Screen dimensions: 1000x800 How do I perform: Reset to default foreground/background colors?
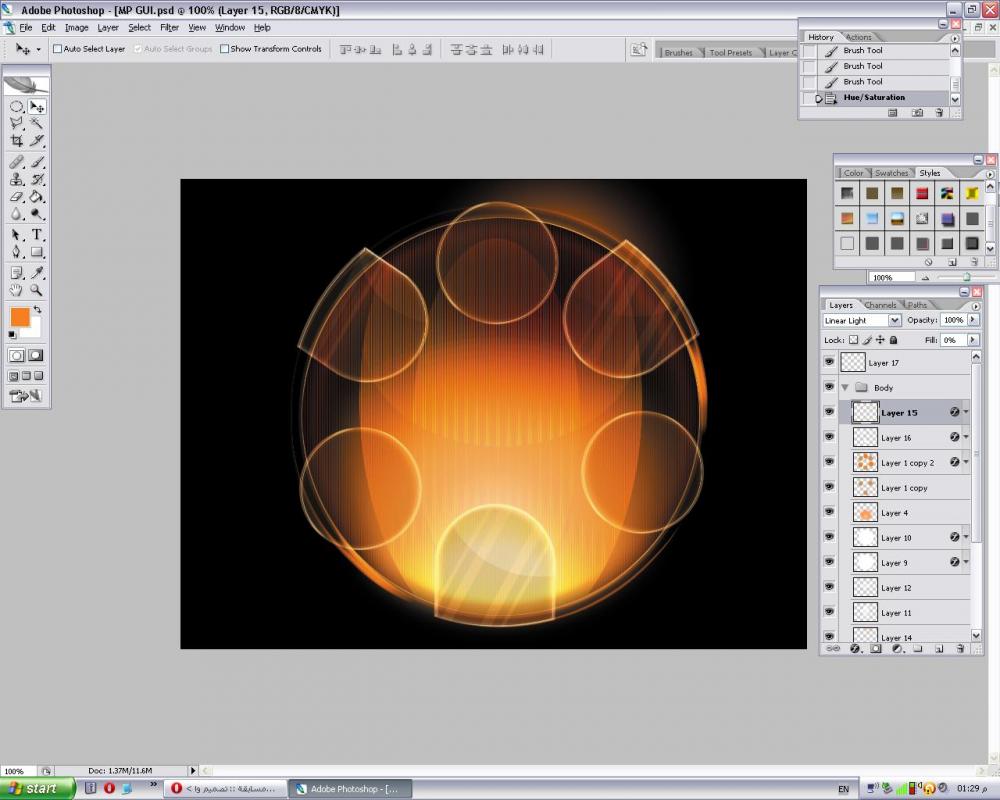click(12, 334)
